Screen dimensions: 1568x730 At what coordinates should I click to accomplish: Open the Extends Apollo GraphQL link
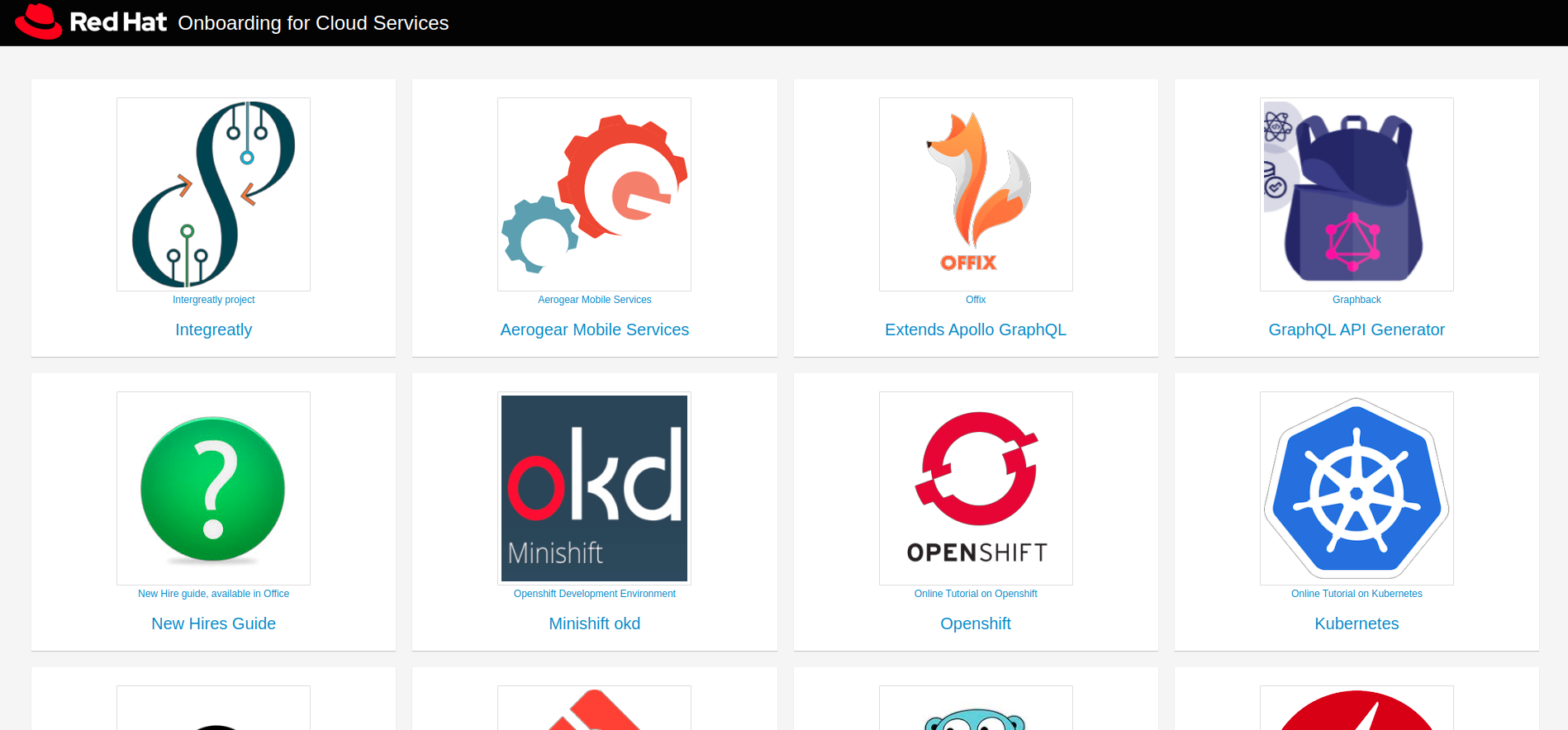pos(976,329)
